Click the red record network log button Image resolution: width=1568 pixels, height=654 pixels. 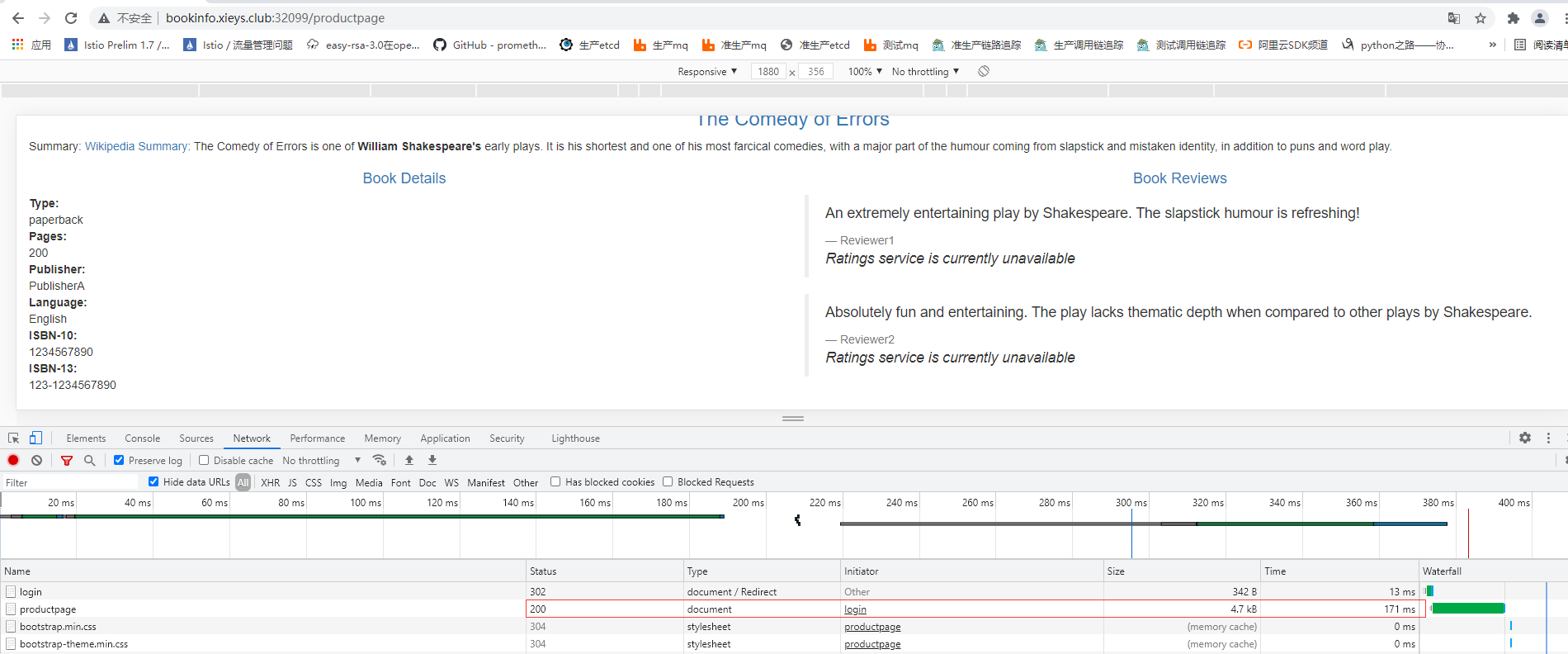(x=13, y=461)
